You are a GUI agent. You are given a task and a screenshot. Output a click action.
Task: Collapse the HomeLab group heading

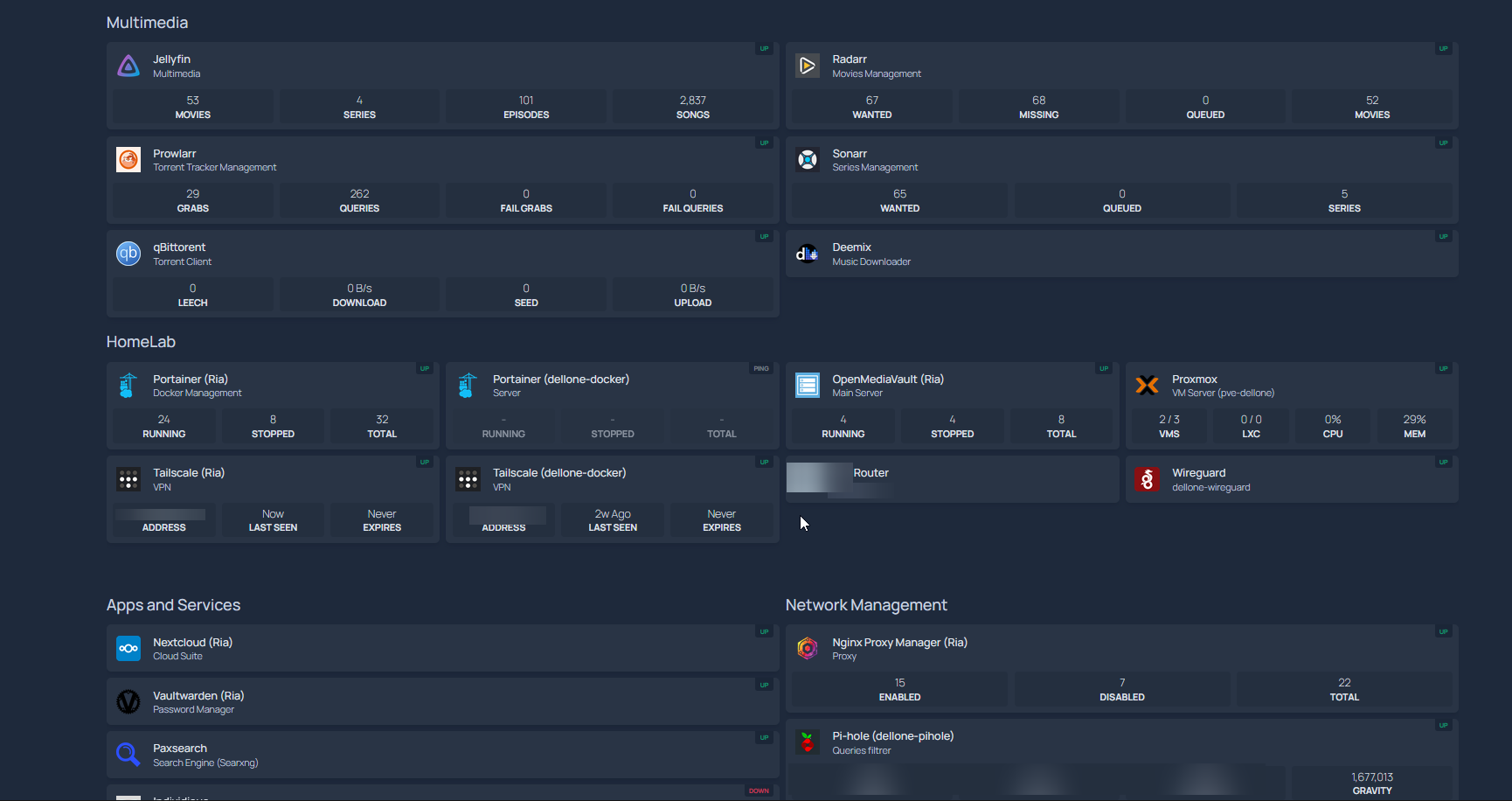(141, 342)
